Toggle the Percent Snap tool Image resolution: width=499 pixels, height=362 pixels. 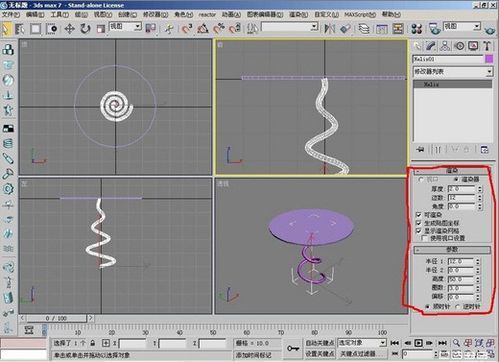pyautogui.click(x=219, y=29)
